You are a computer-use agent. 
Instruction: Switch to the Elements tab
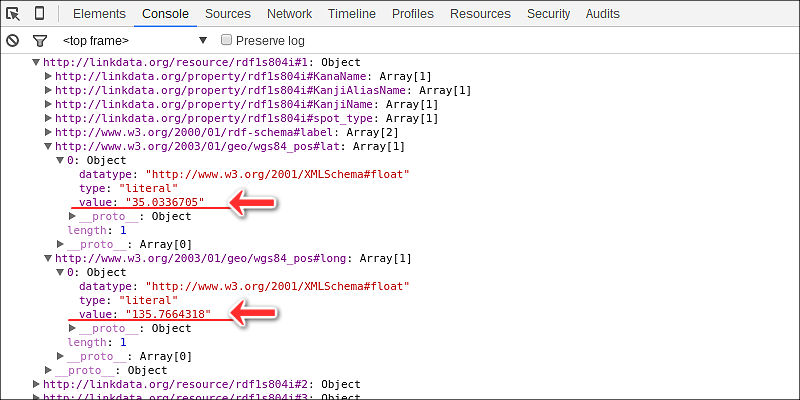[99, 14]
